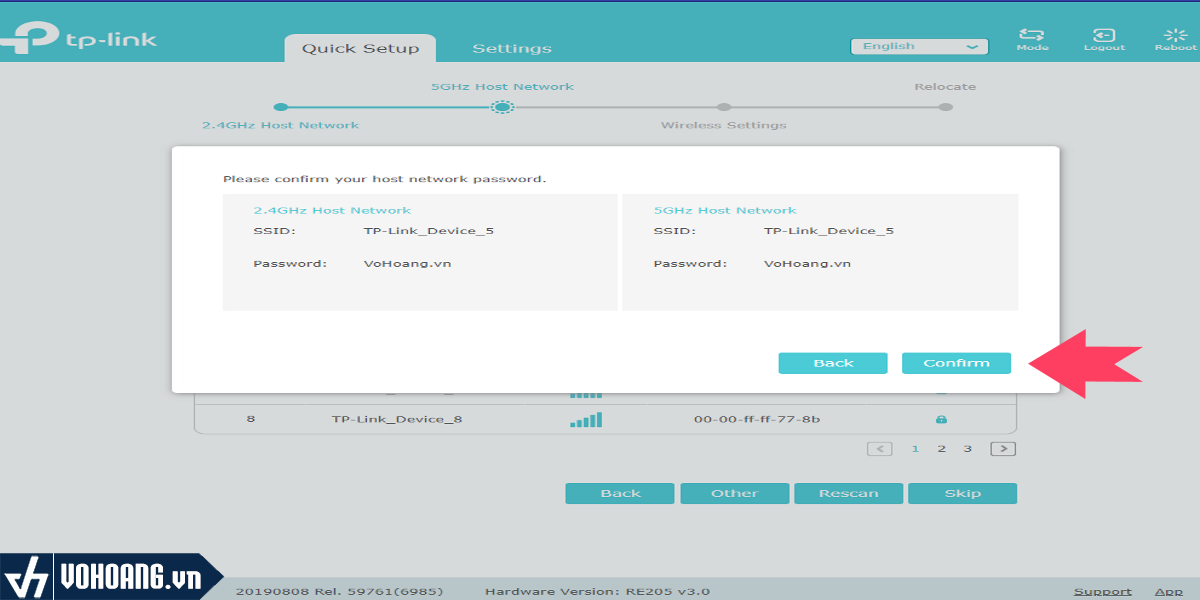The image size is (1200, 600).
Task: Click the Rescan button
Action: 849,493
